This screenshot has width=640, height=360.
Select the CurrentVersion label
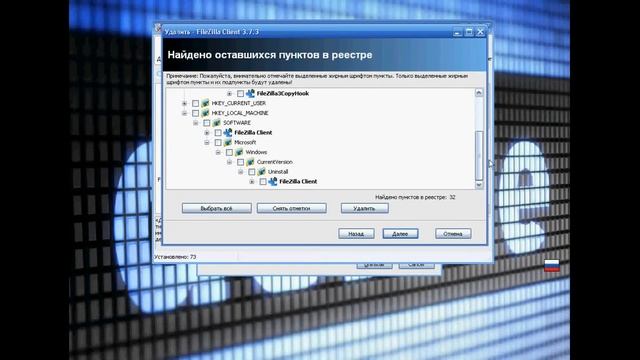(274, 162)
